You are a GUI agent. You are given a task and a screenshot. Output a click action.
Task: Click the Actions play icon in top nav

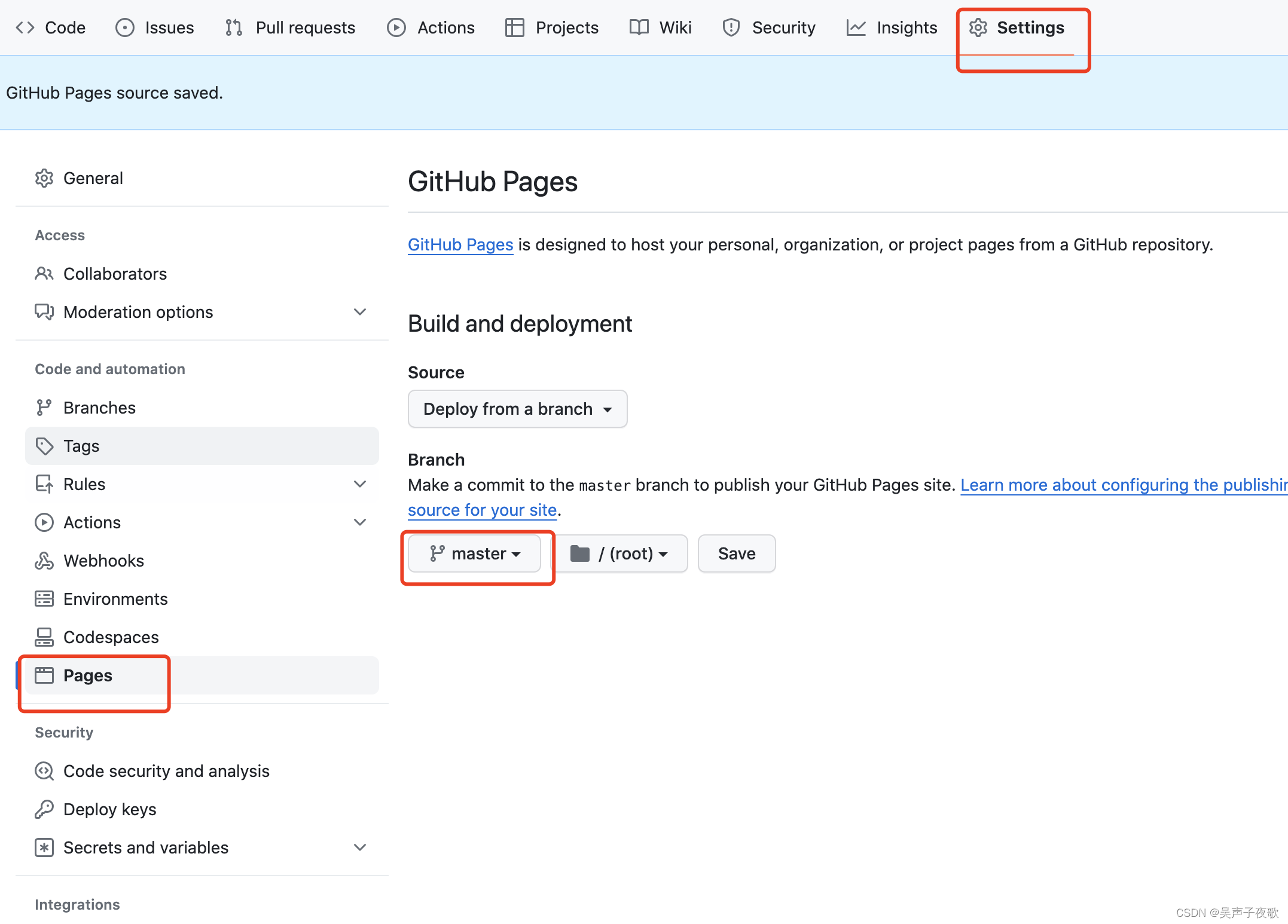[396, 27]
